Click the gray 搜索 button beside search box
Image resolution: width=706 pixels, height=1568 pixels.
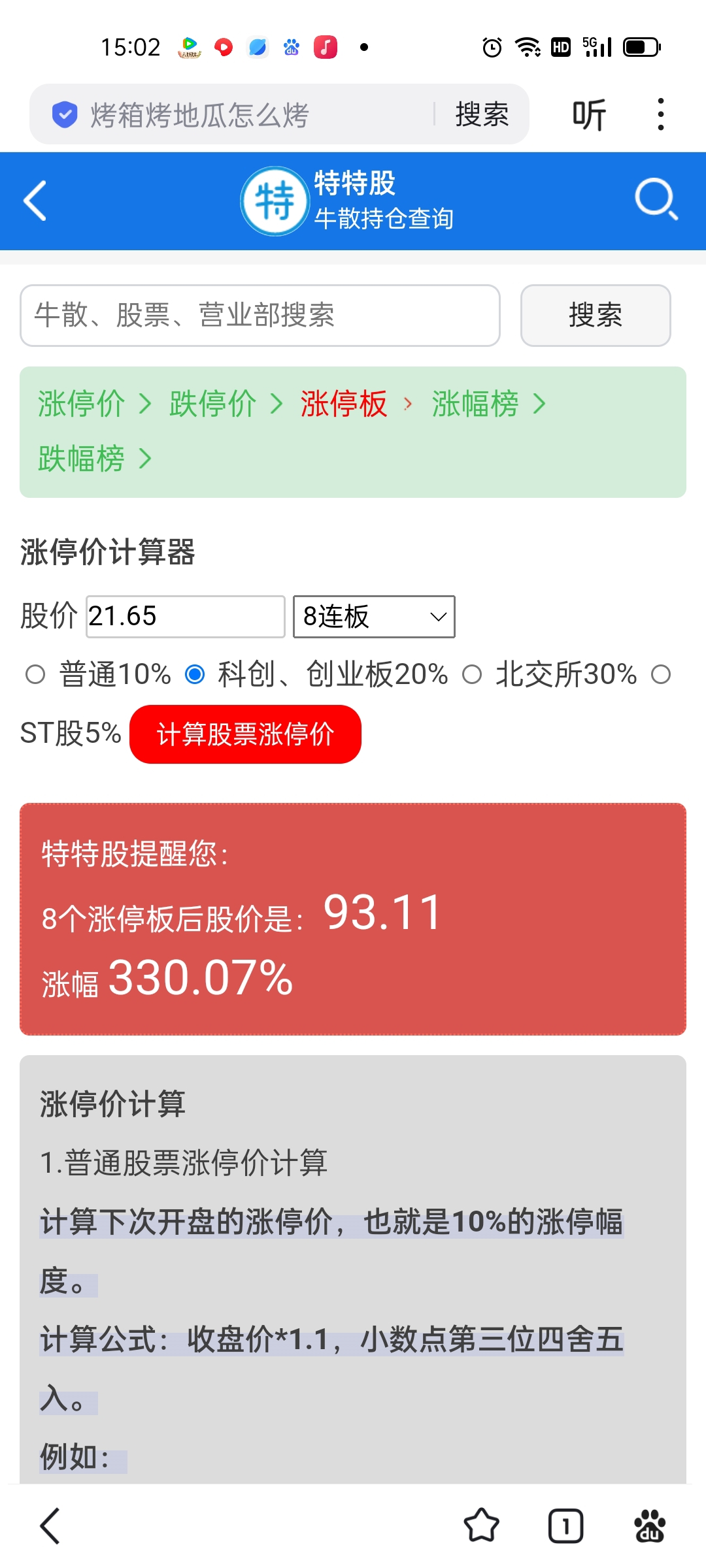596,316
